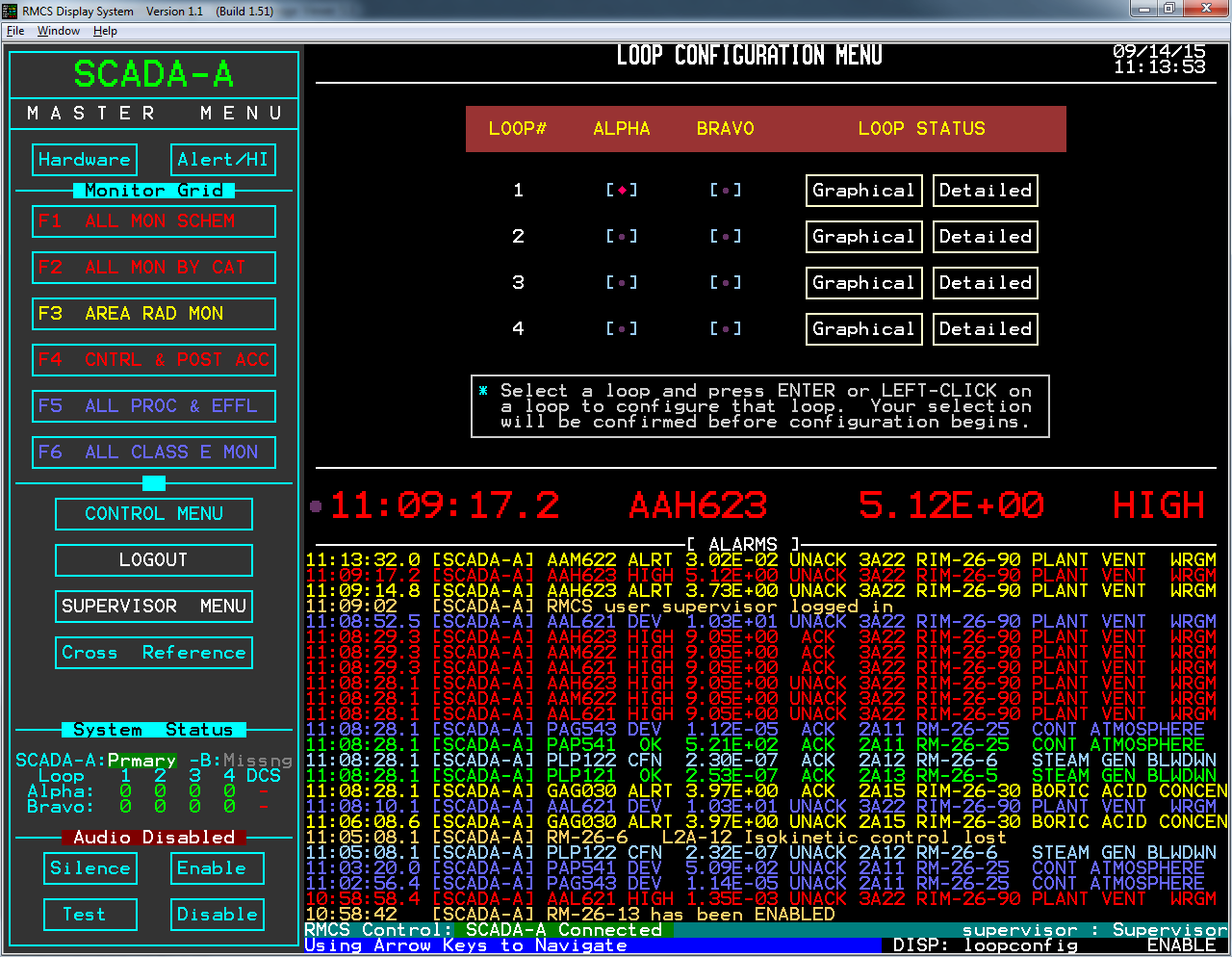Open Detailed status for Loop 4

tap(986, 329)
